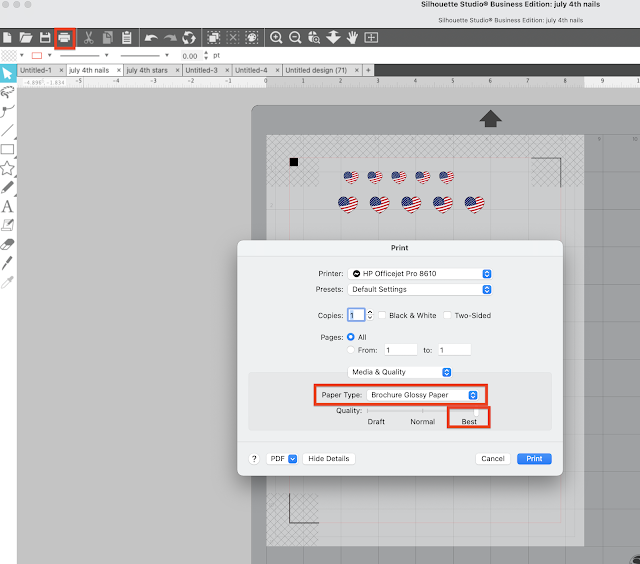The height and width of the screenshot is (564, 640).
Task: Choose the zoom selection tool icon
Action: click(314, 38)
